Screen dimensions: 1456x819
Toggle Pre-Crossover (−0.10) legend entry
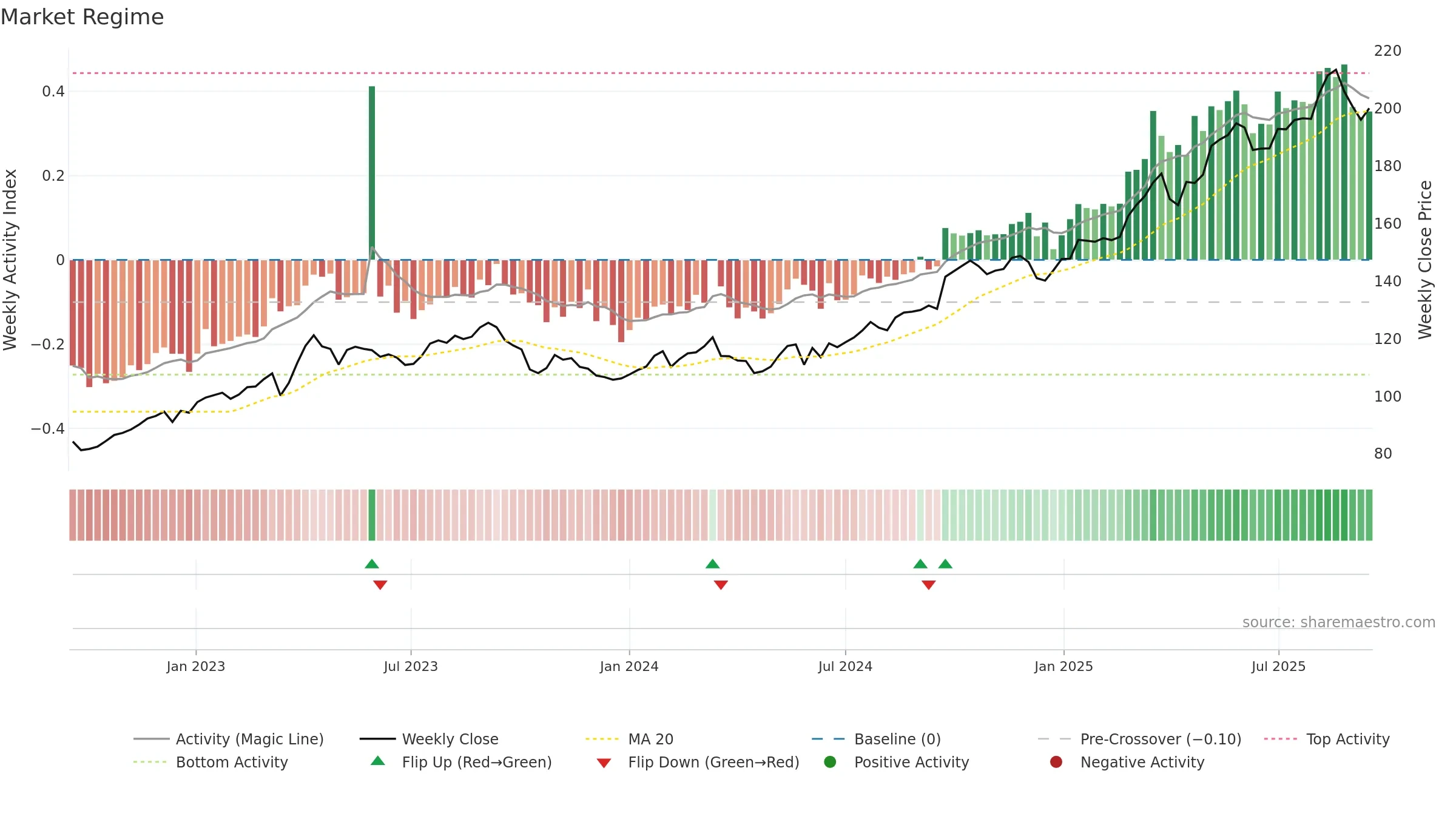click(1139, 739)
